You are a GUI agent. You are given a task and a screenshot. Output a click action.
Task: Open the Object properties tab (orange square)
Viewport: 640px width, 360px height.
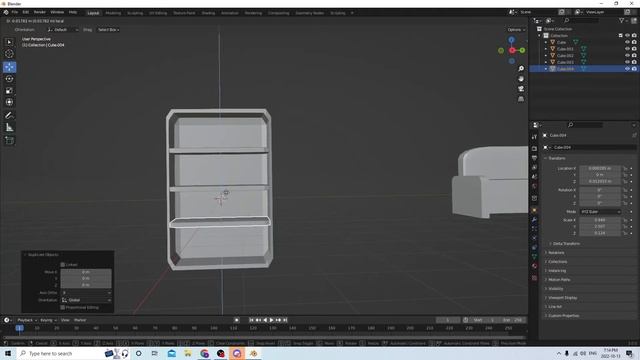534,211
